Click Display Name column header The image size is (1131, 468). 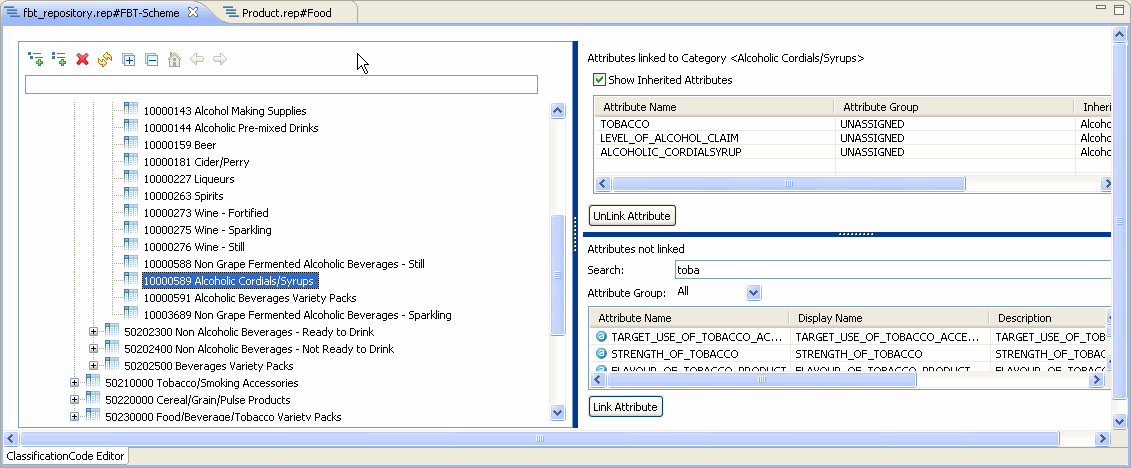pos(889,318)
